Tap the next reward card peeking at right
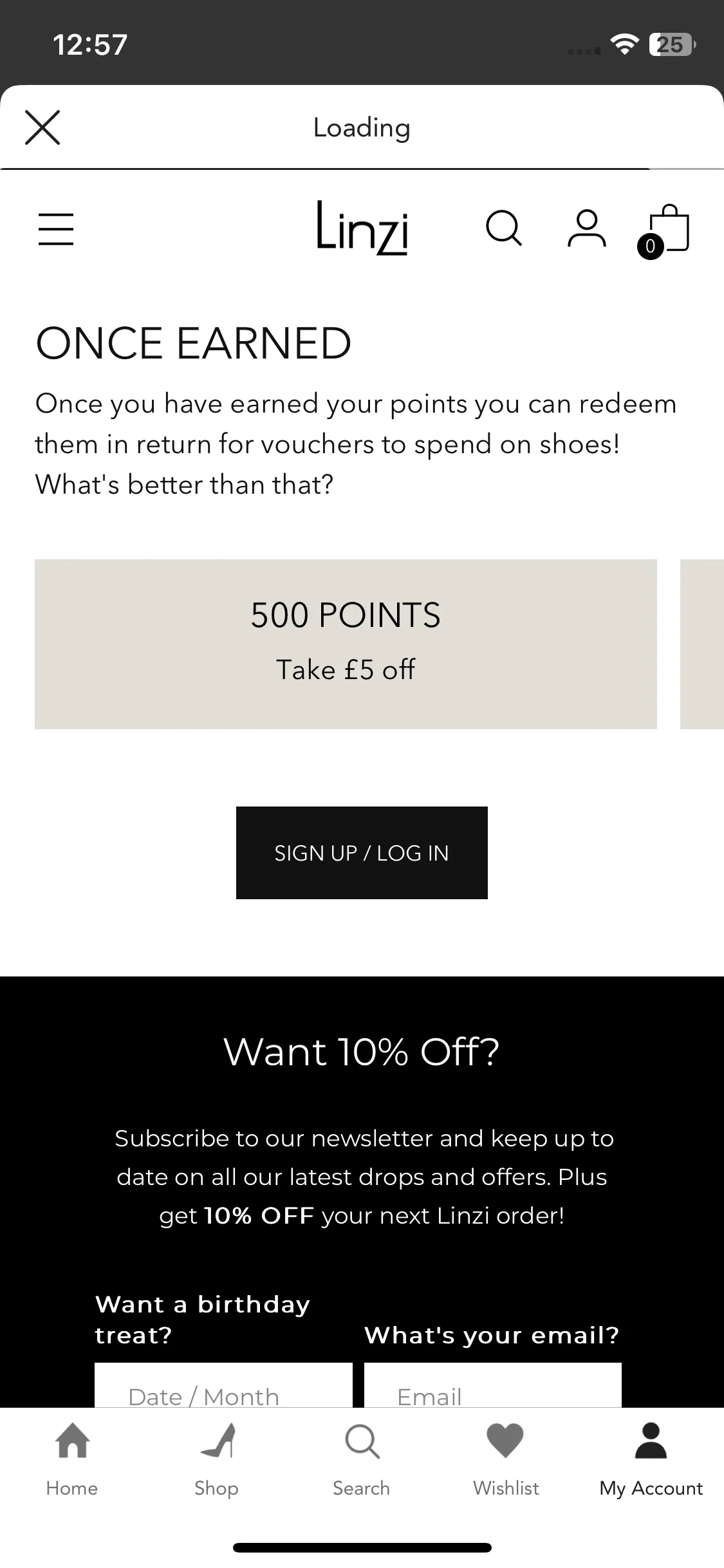724x1568 pixels. [702, 644]
